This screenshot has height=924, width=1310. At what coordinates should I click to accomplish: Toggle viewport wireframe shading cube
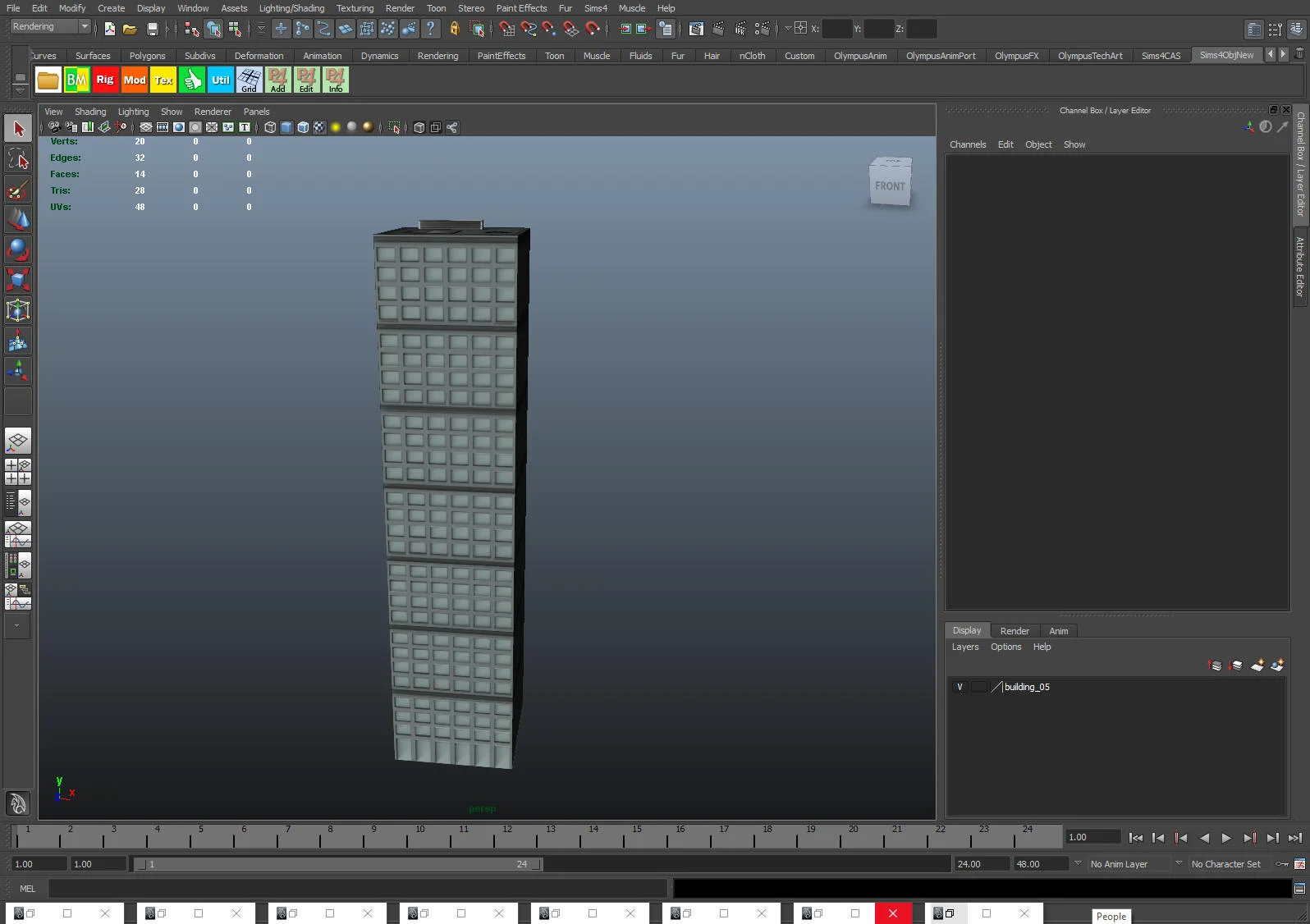270,127
